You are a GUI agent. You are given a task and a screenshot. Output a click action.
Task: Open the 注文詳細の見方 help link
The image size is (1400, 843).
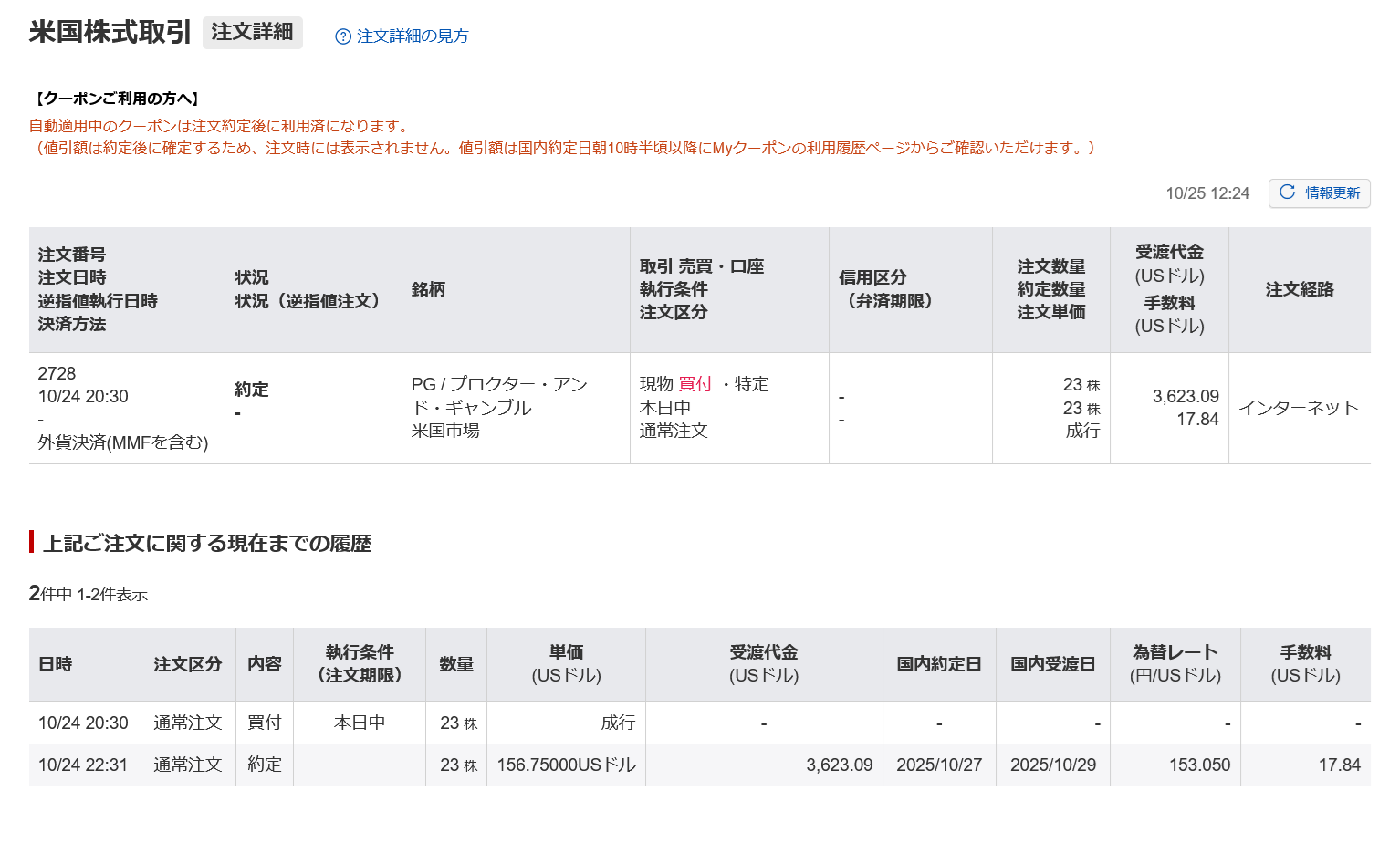coord(412,36)
